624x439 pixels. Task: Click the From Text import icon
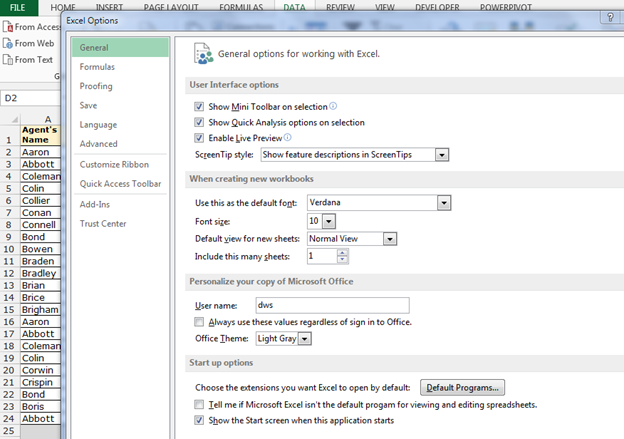pyautogui.click(x=8, y=60)
